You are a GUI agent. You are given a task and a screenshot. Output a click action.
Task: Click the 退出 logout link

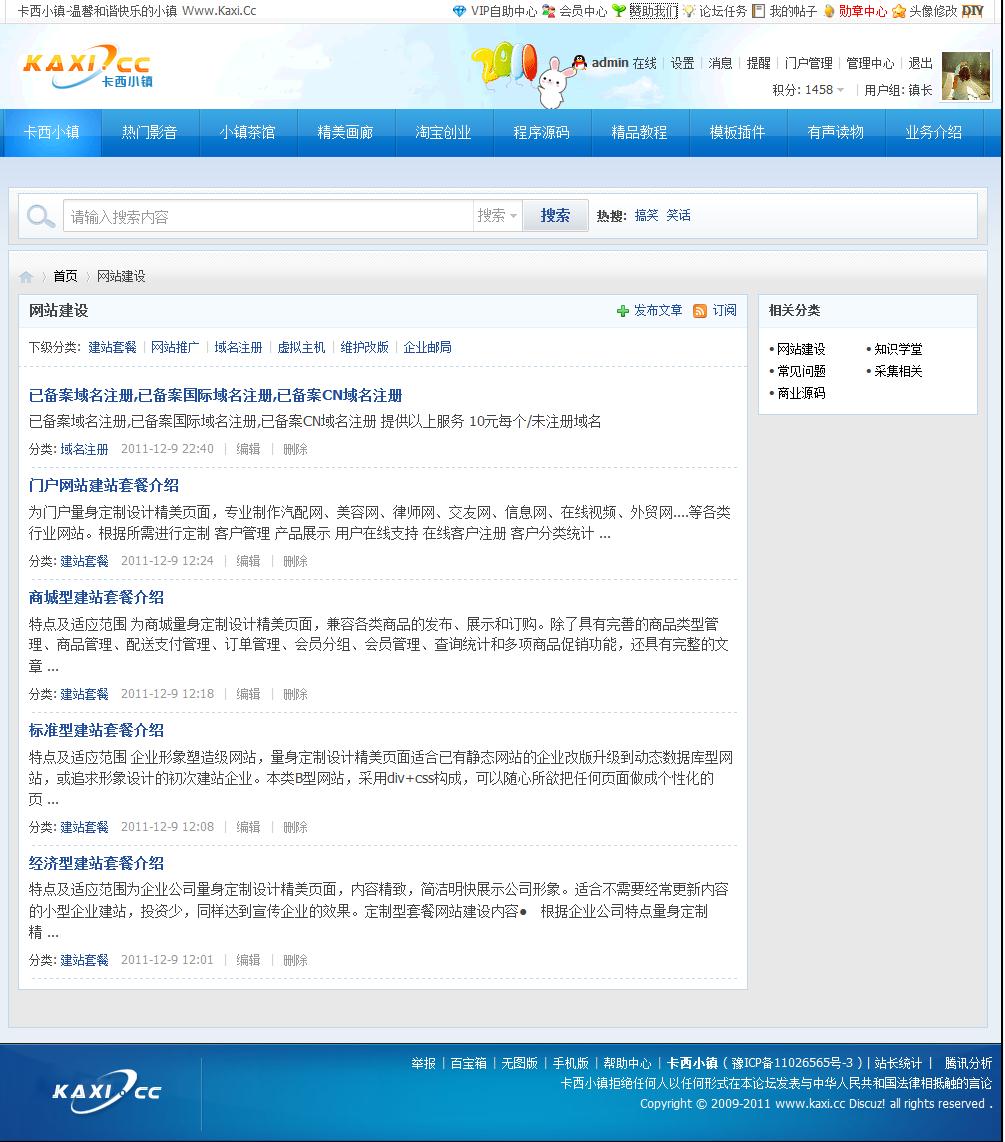click(x=921, y=63)
